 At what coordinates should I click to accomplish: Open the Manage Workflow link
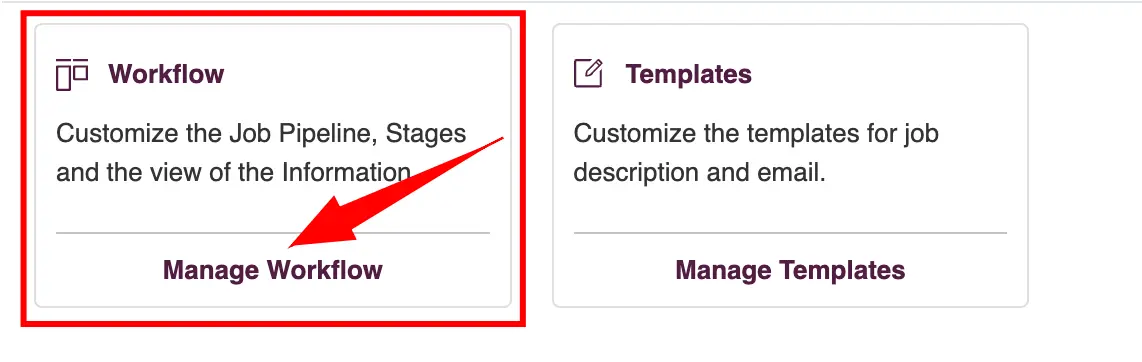(x=272, y=269)
